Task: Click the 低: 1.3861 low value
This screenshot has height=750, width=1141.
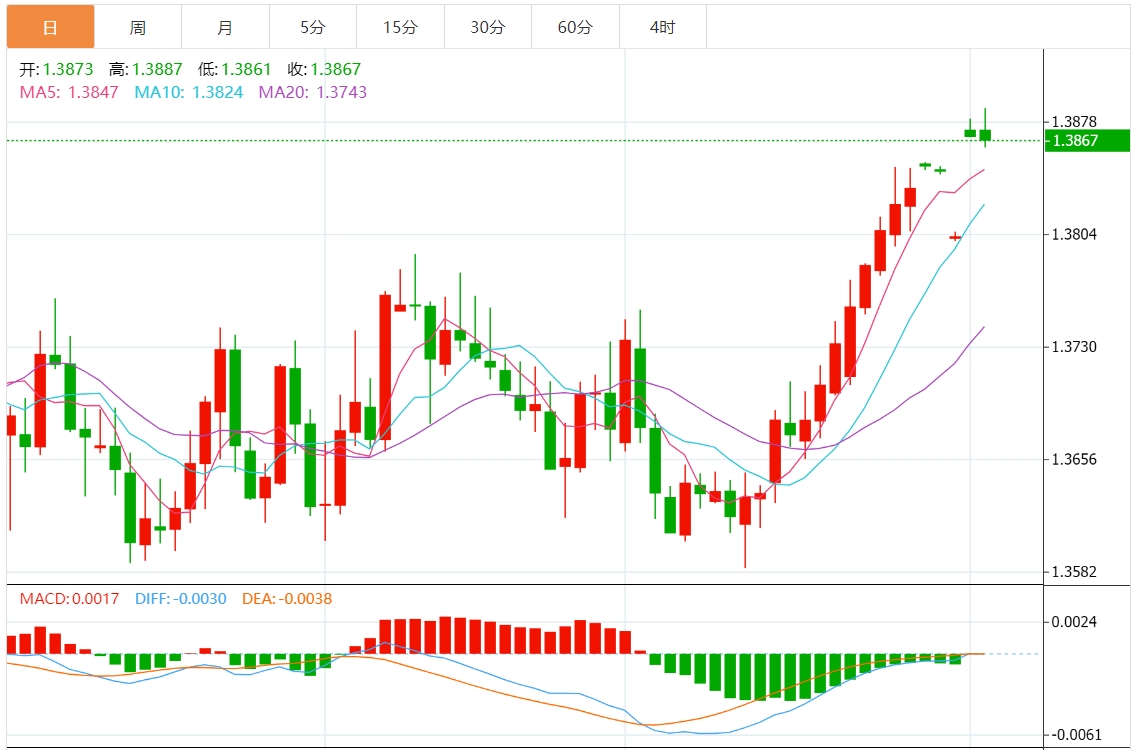Action: pyautogui.click(x=234, y=69)
